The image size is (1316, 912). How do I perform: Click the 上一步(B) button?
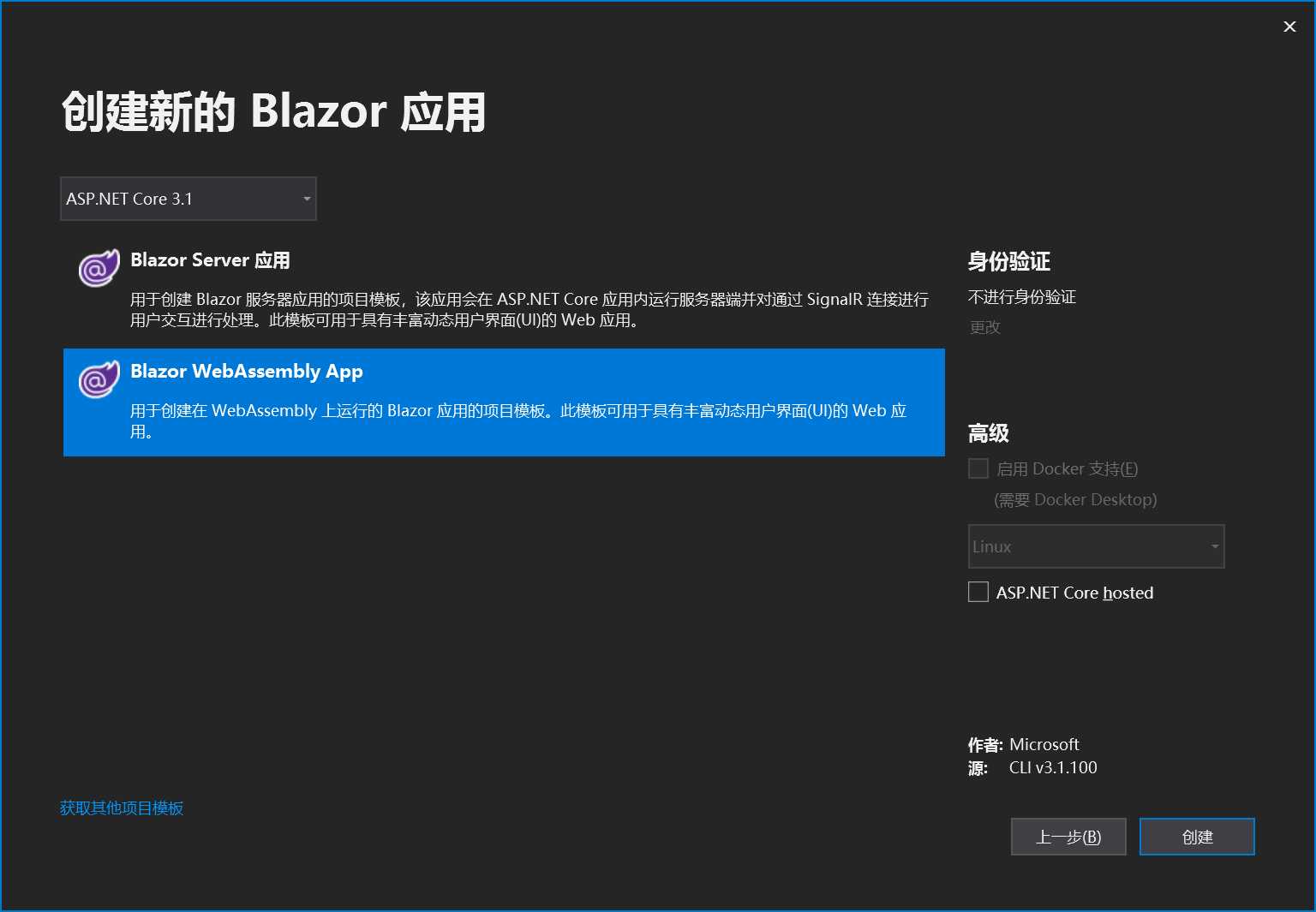tap(1068, 837)
